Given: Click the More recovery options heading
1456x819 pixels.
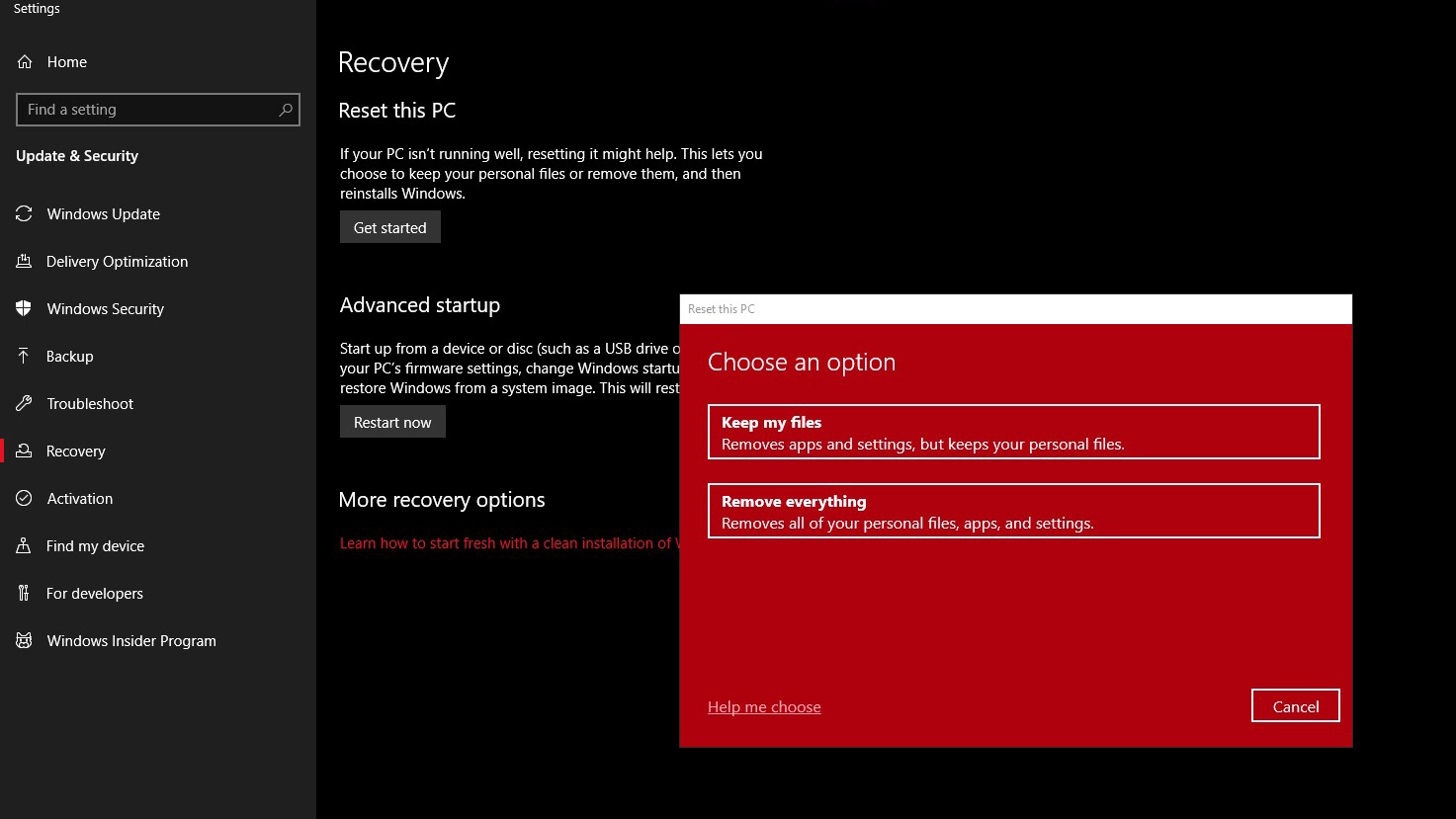Looking at the screenshot, I should (x=442, y=500).
